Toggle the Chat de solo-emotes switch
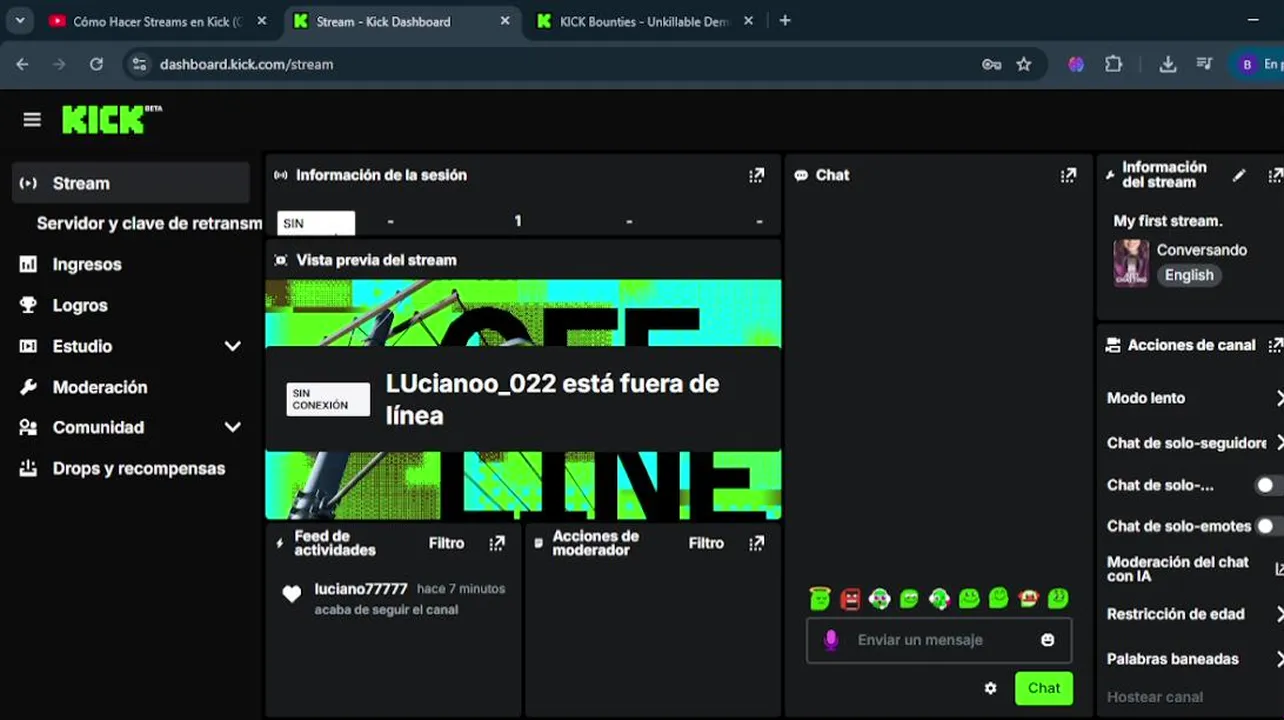 (1270, 526)
